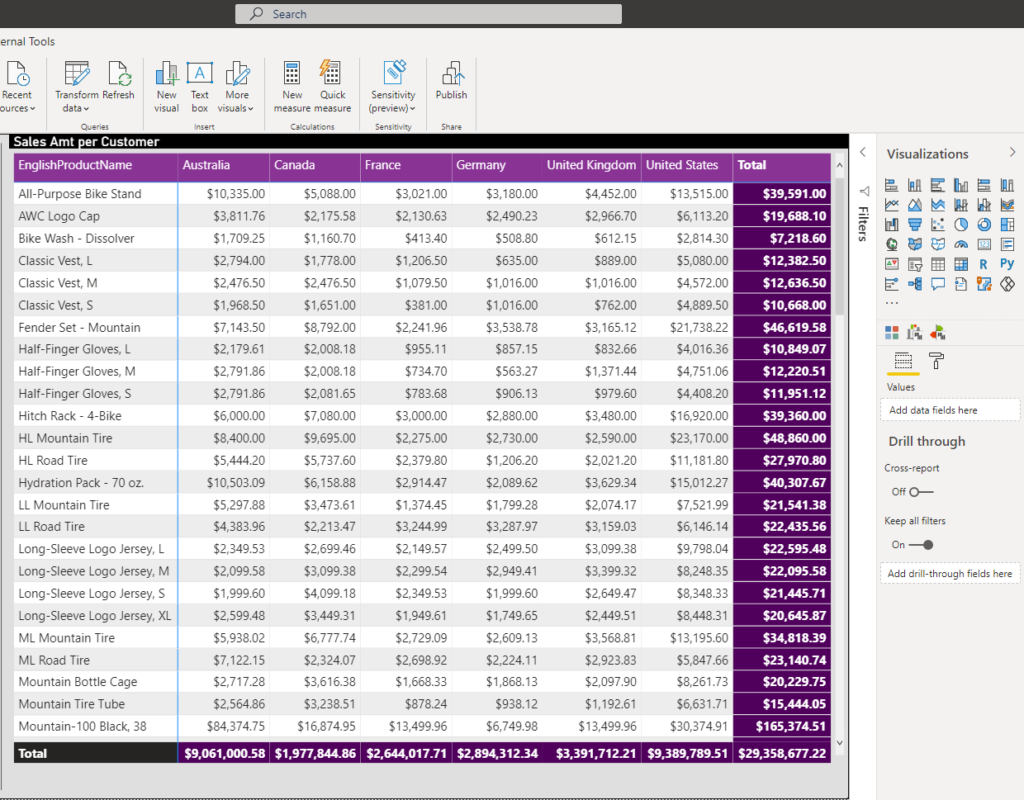Select the Matrix visual

point(961,264)
